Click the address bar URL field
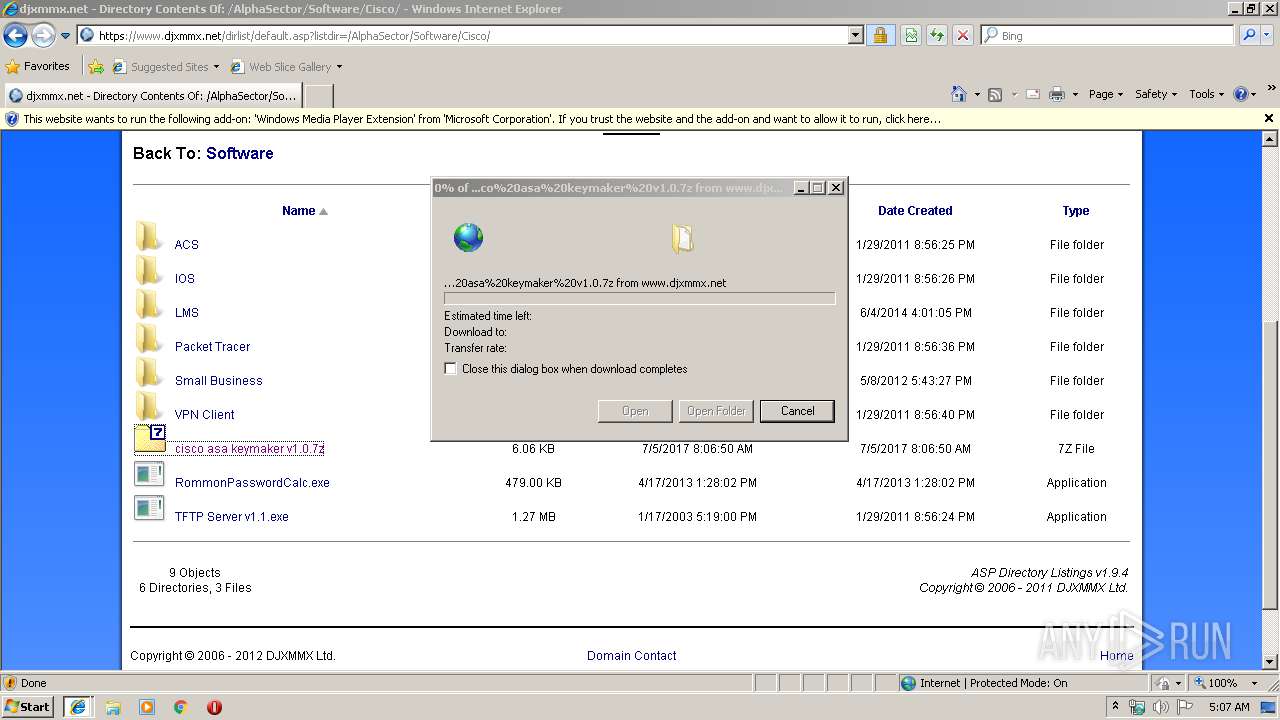The height and width of the screenshot is (720, 1280). point(462,35)
